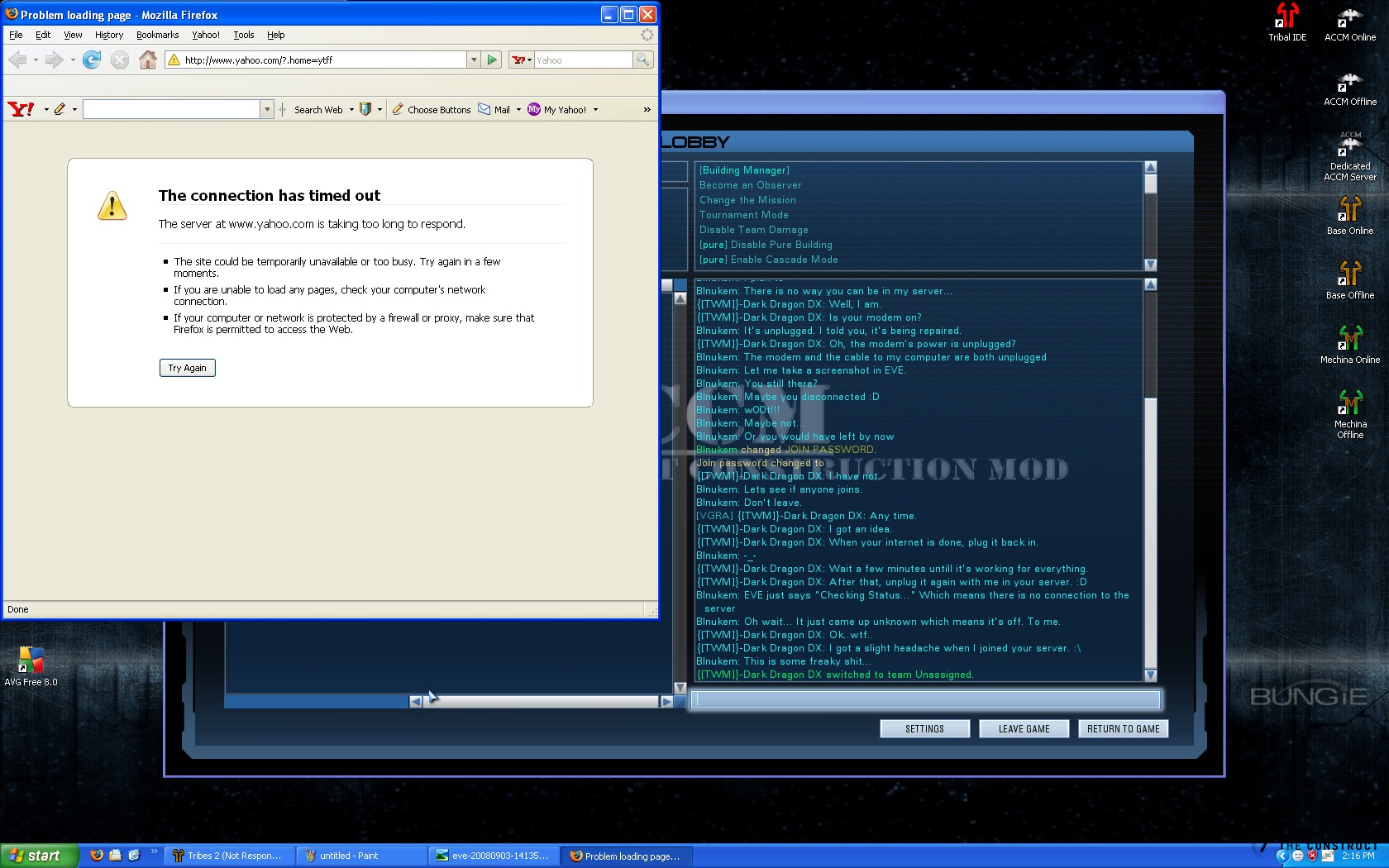Screen dimensions: 1389x868
Task: Open the Back history dropdown arrow
Action: 36,60
